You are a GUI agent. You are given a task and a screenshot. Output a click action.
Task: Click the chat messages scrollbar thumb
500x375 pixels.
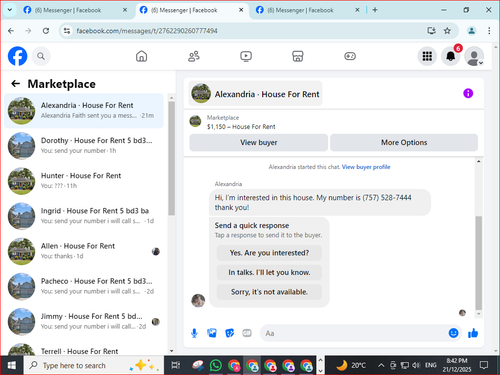[478, 263]
